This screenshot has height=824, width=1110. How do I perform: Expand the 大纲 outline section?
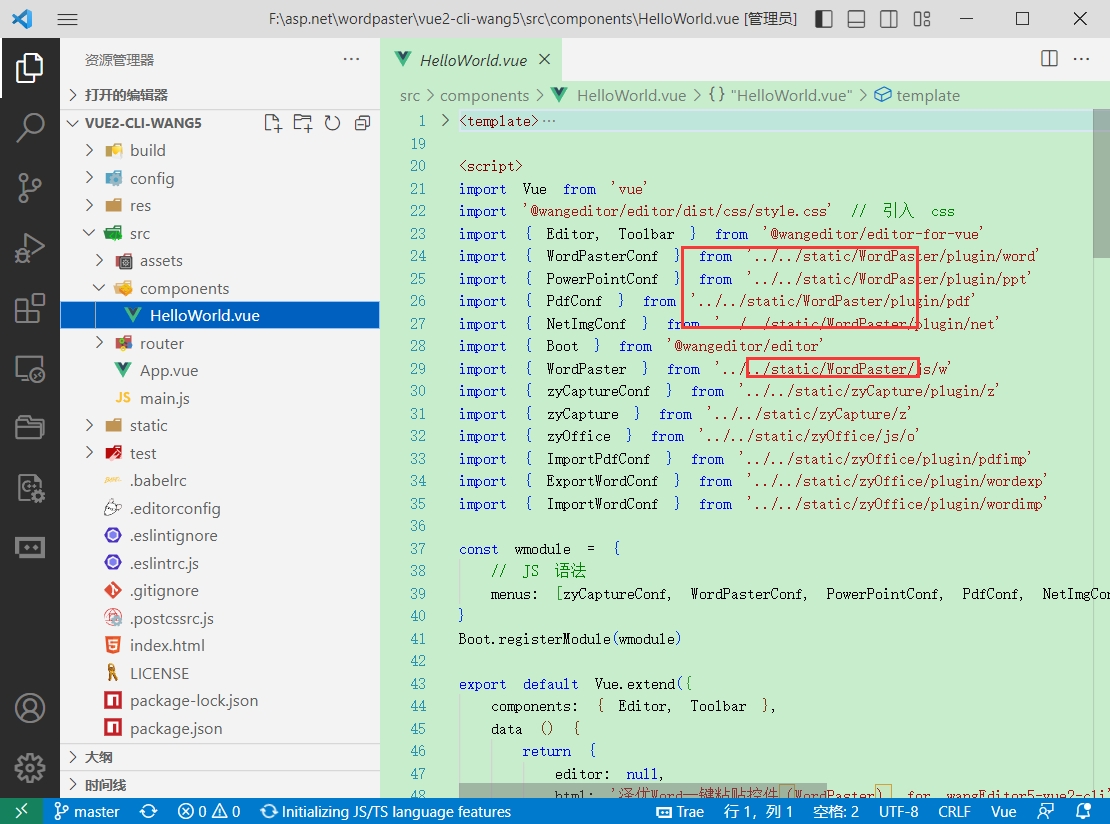99,757
